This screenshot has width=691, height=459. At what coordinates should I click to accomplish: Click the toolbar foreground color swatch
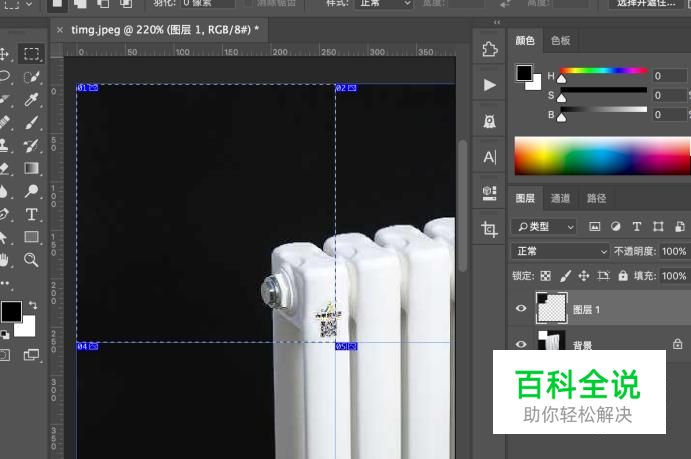(x=11, y=311)
